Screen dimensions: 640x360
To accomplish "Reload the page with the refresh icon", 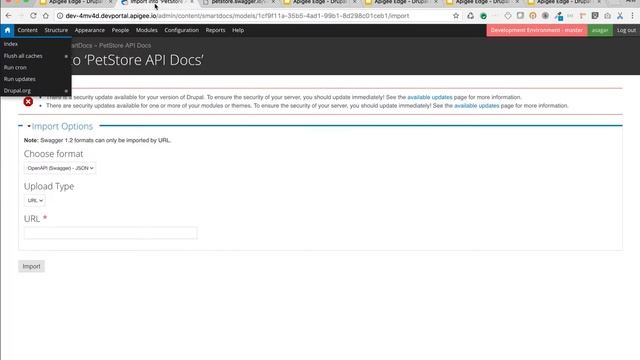I will pos(33,16).
